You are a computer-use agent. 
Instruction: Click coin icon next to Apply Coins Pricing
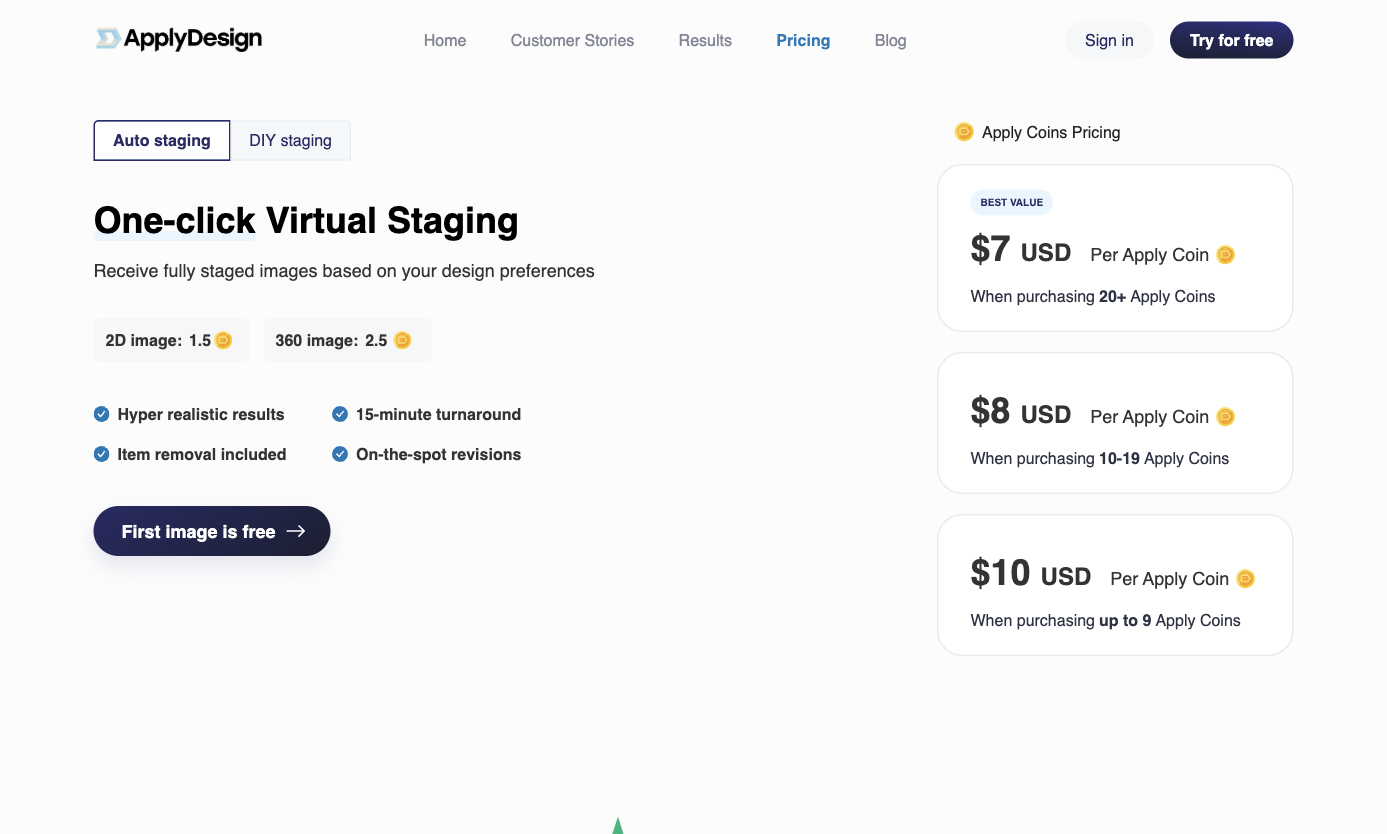964,131
